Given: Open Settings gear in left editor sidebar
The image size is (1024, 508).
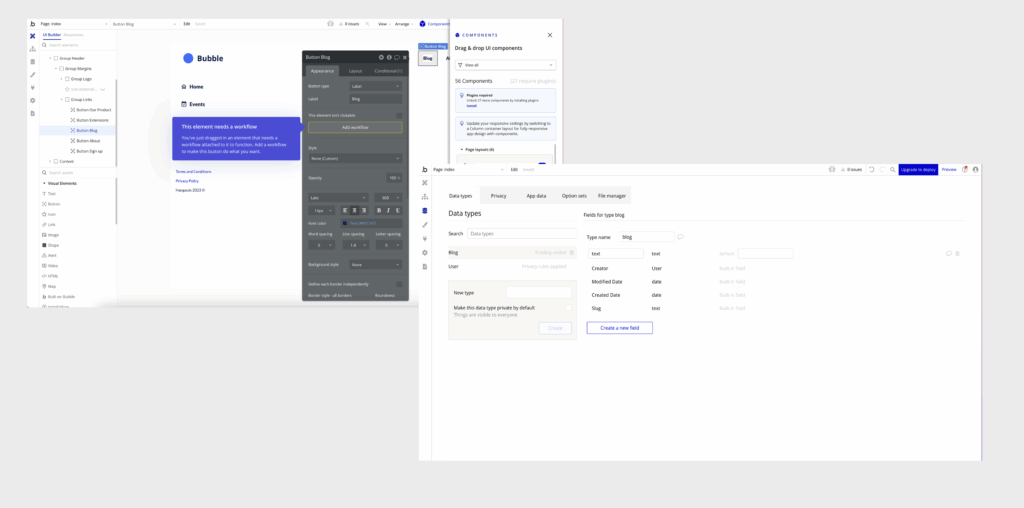Looking at the screenshot, I should pos(33,101).
